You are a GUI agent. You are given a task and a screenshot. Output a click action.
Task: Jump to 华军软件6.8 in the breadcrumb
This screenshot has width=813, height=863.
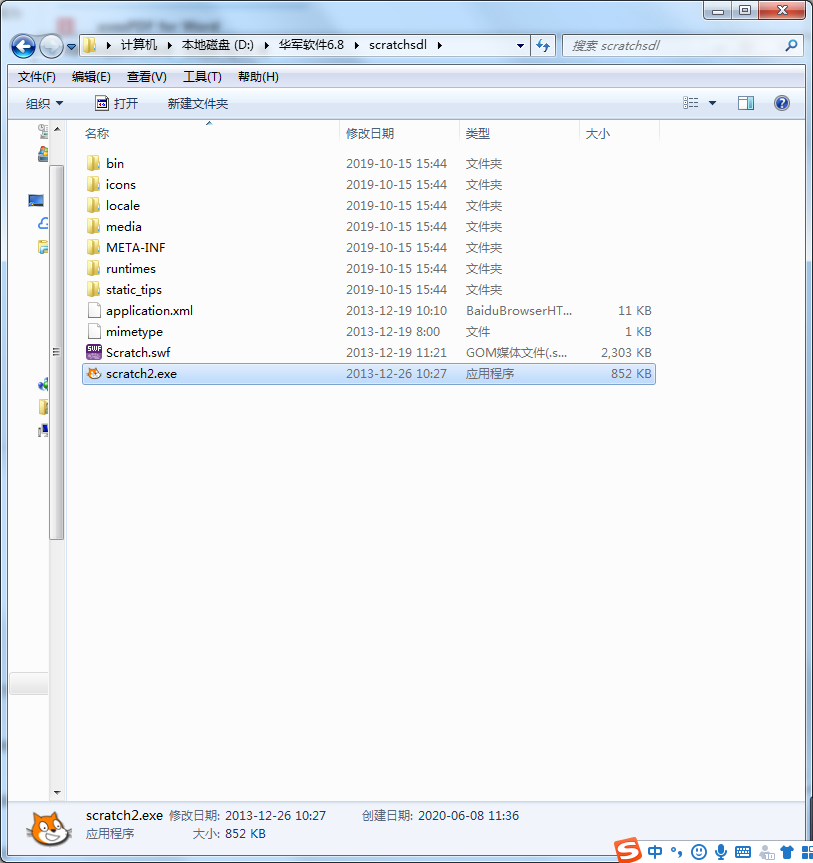click(311, 45)
